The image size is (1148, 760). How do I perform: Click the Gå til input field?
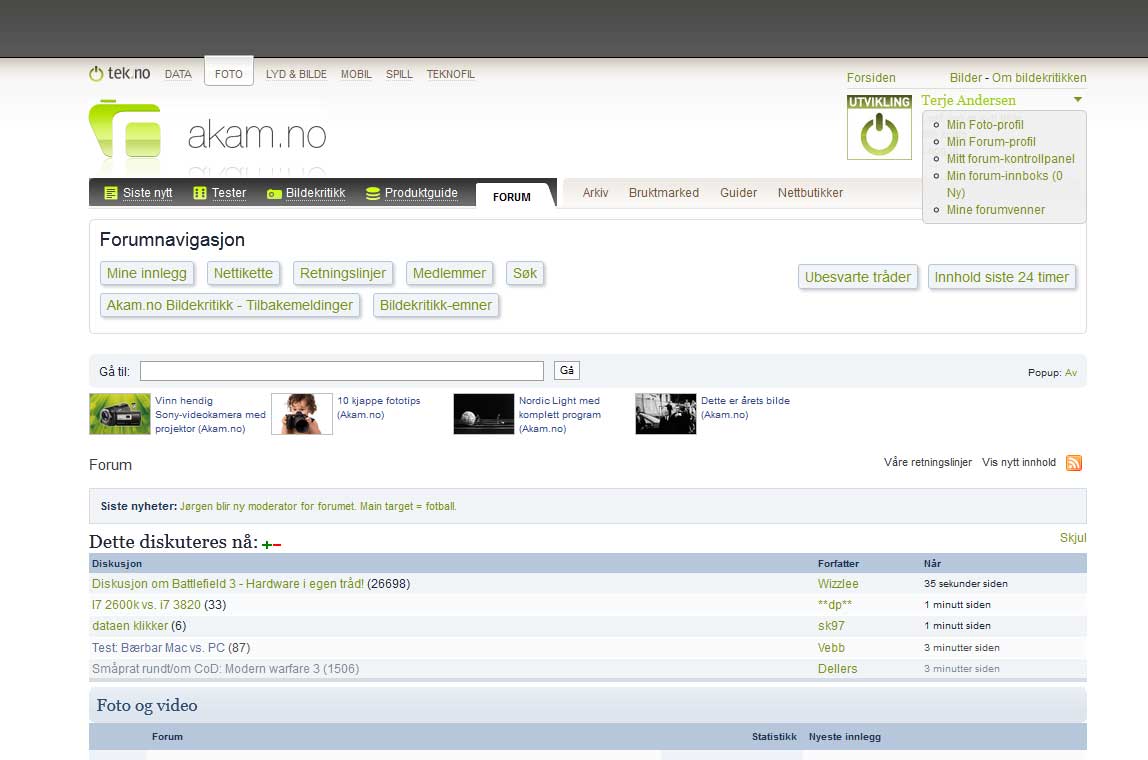point(342,371)
